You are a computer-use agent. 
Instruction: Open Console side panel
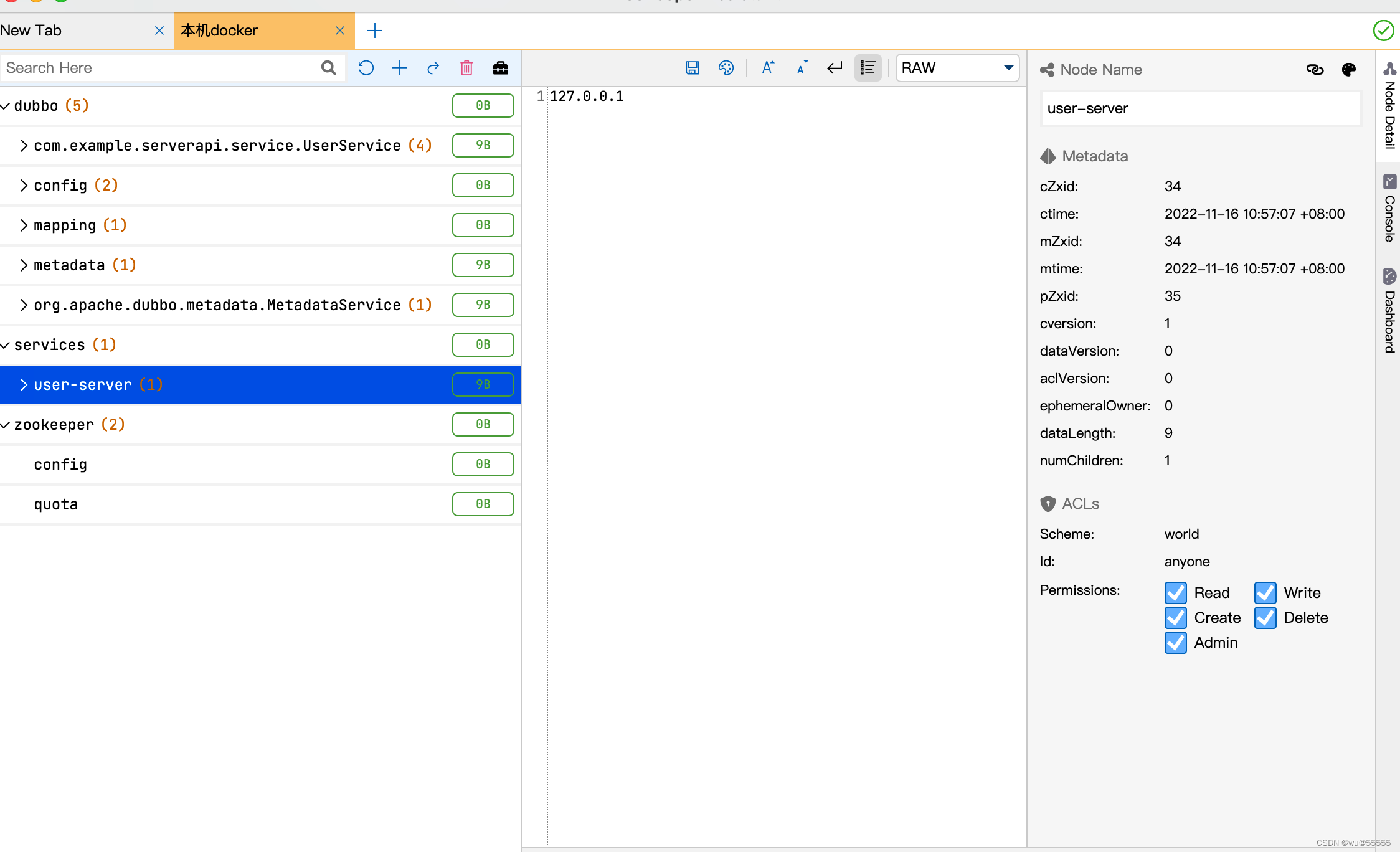click(x=1389, y=209)
